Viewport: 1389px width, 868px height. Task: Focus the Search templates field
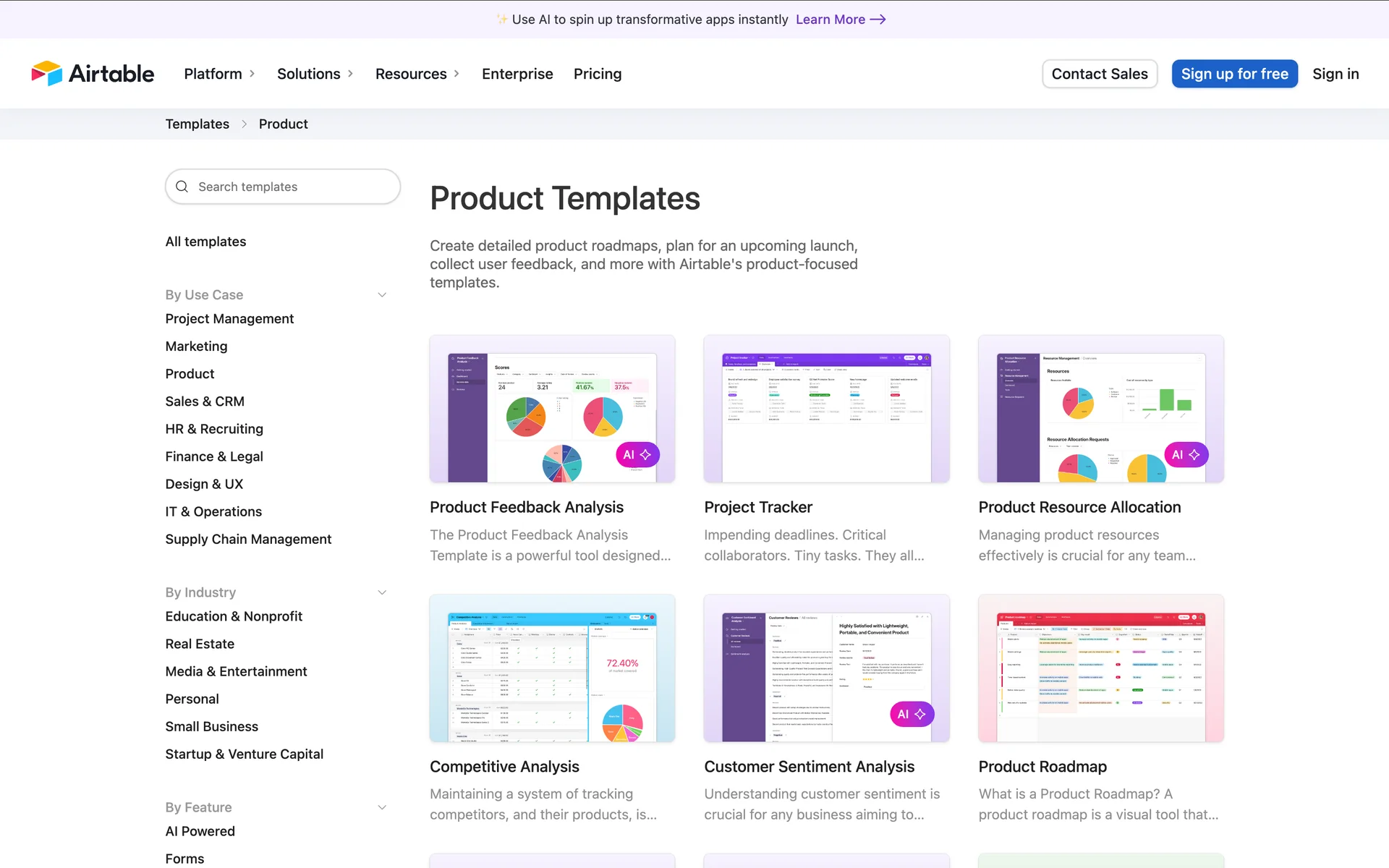(289, 187)
